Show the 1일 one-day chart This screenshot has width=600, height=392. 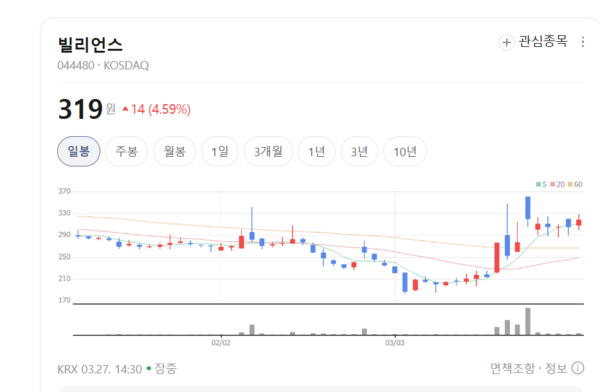click(x=220, y=151)
